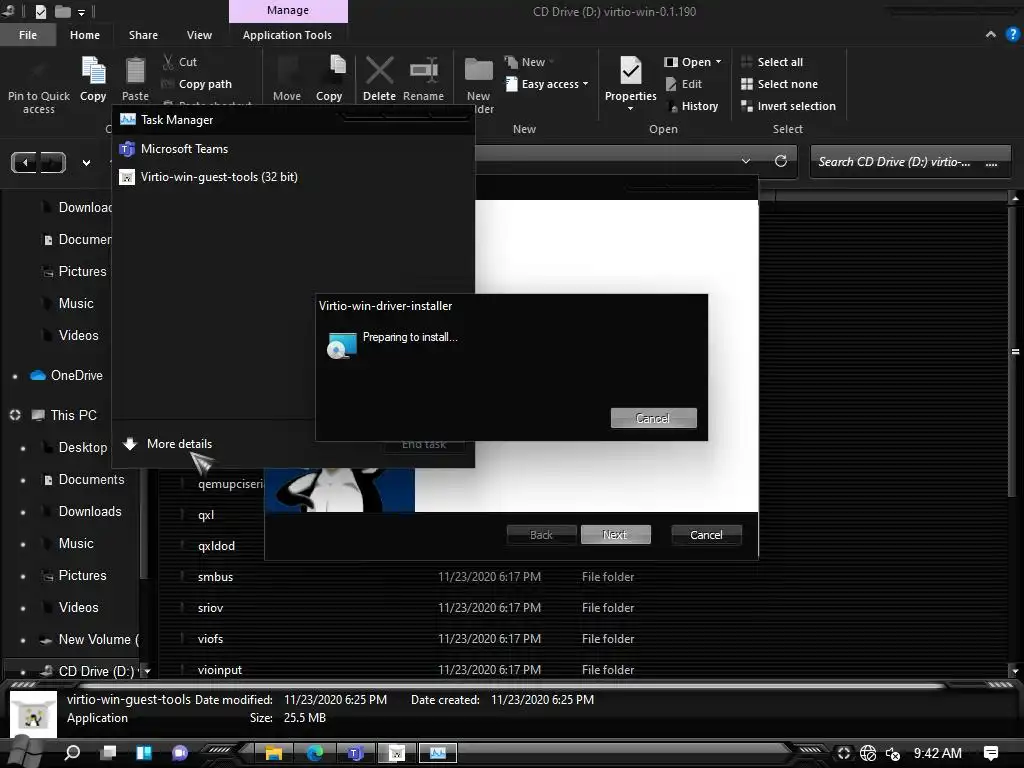The height and width of the screenshot is (768, 1024).
Task: Click the Cut scissors command
Action: [x=180, y=62]
